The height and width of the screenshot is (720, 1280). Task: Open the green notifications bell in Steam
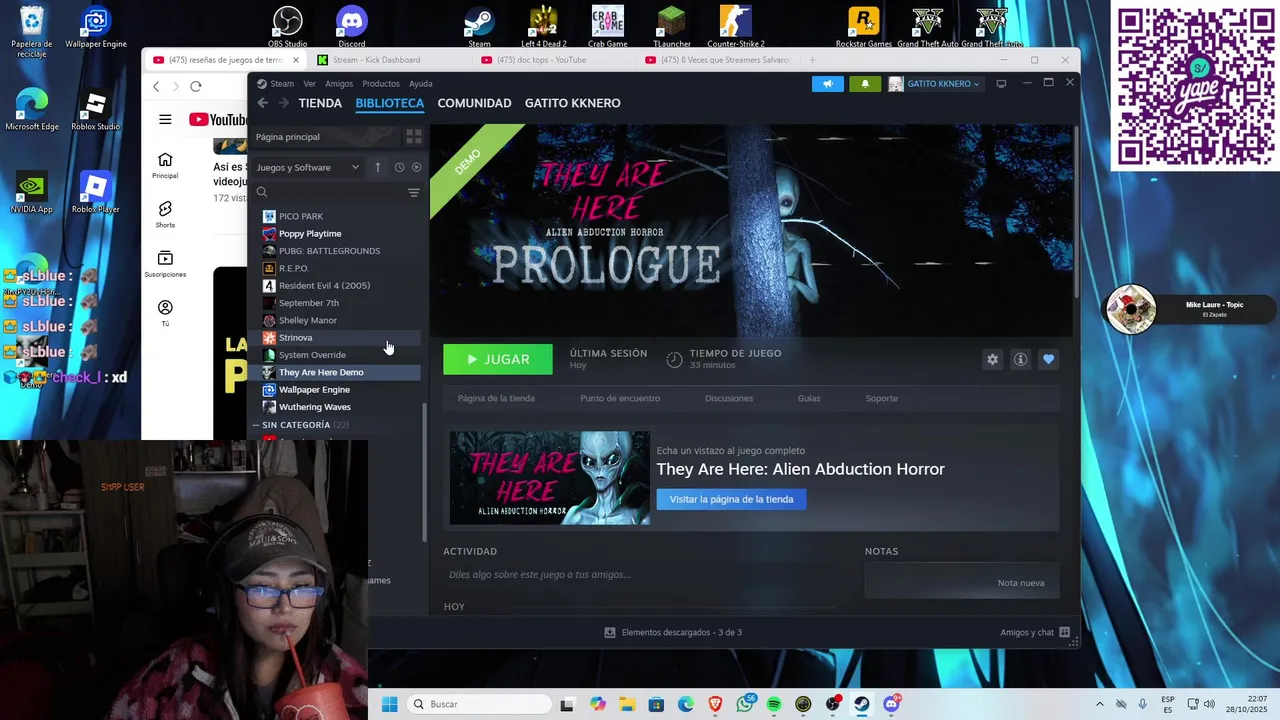click(x=865, y=84)
